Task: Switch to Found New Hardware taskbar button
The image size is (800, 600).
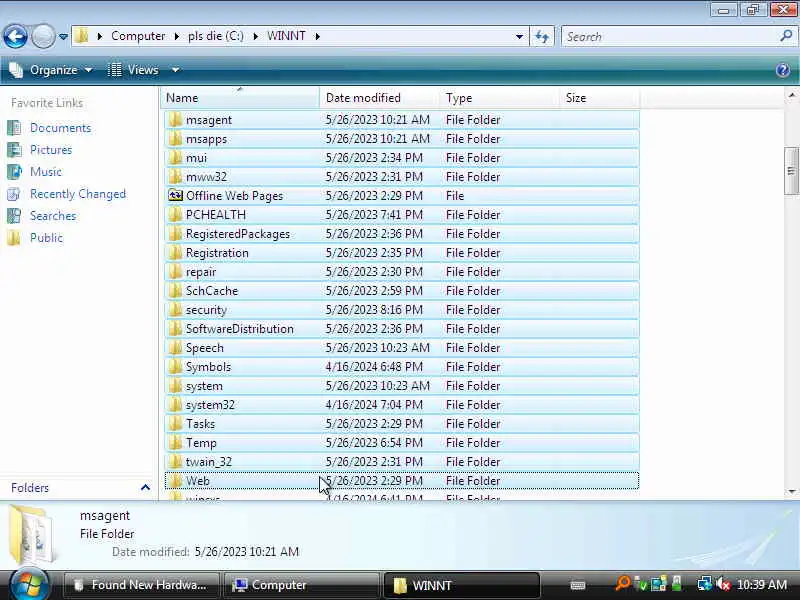Action: point(141,585)
